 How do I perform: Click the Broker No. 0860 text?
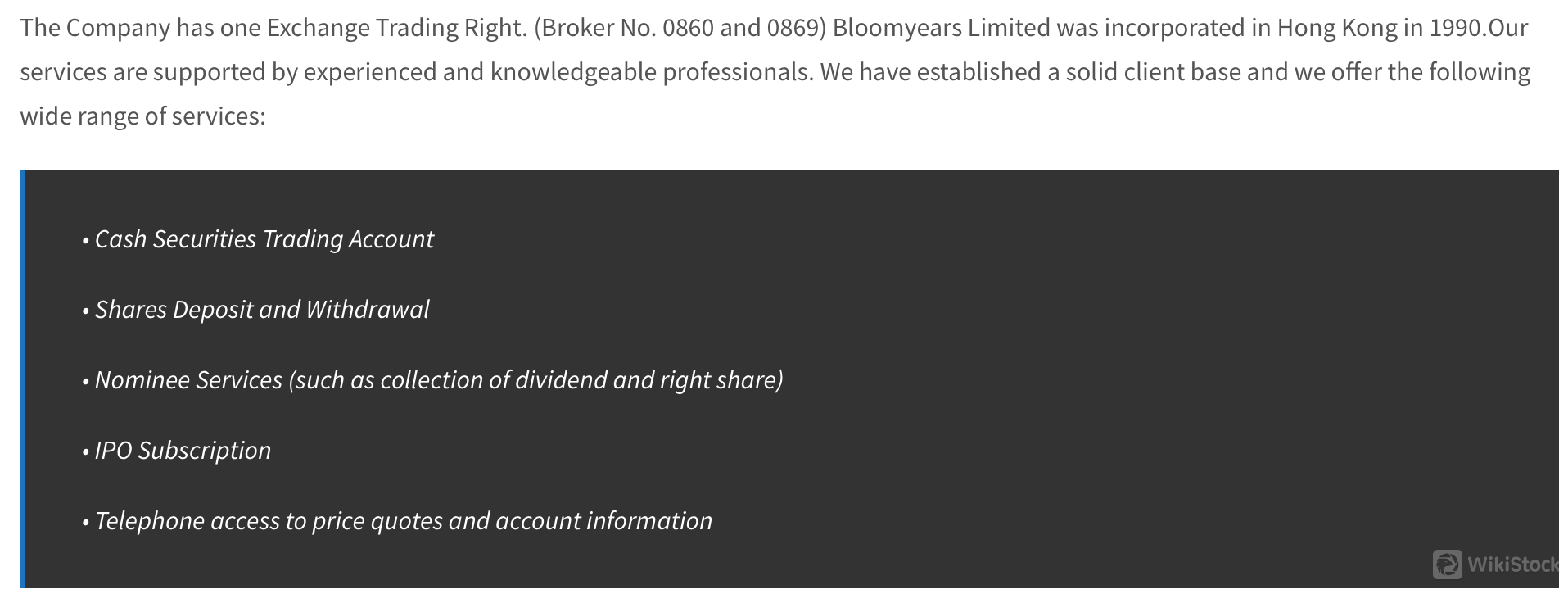click(x=627, y=28)
